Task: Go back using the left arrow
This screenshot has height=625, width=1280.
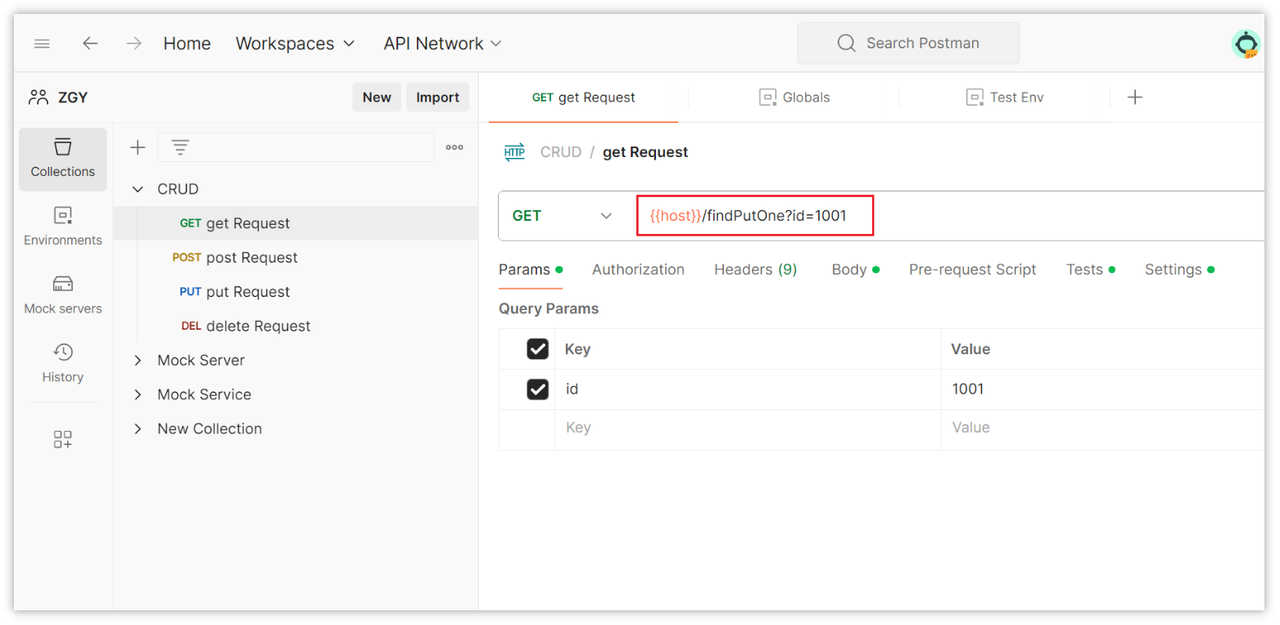Action: [x=90, y=43]
